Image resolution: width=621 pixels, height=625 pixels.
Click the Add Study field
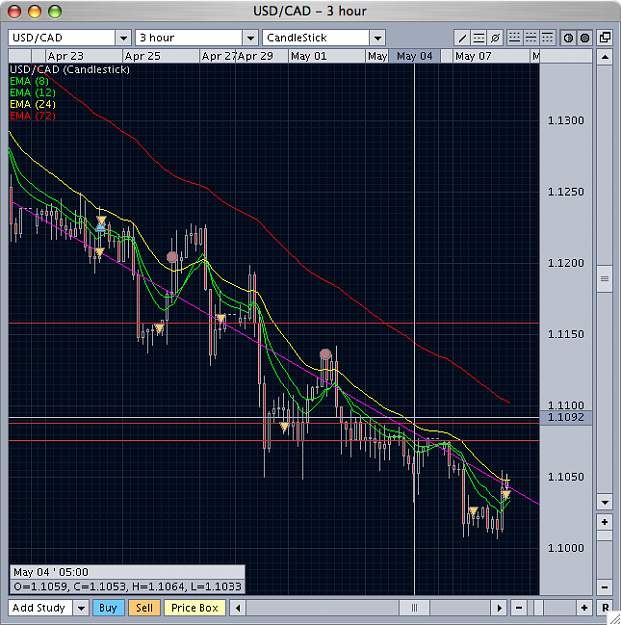click(x=40, y=608)
